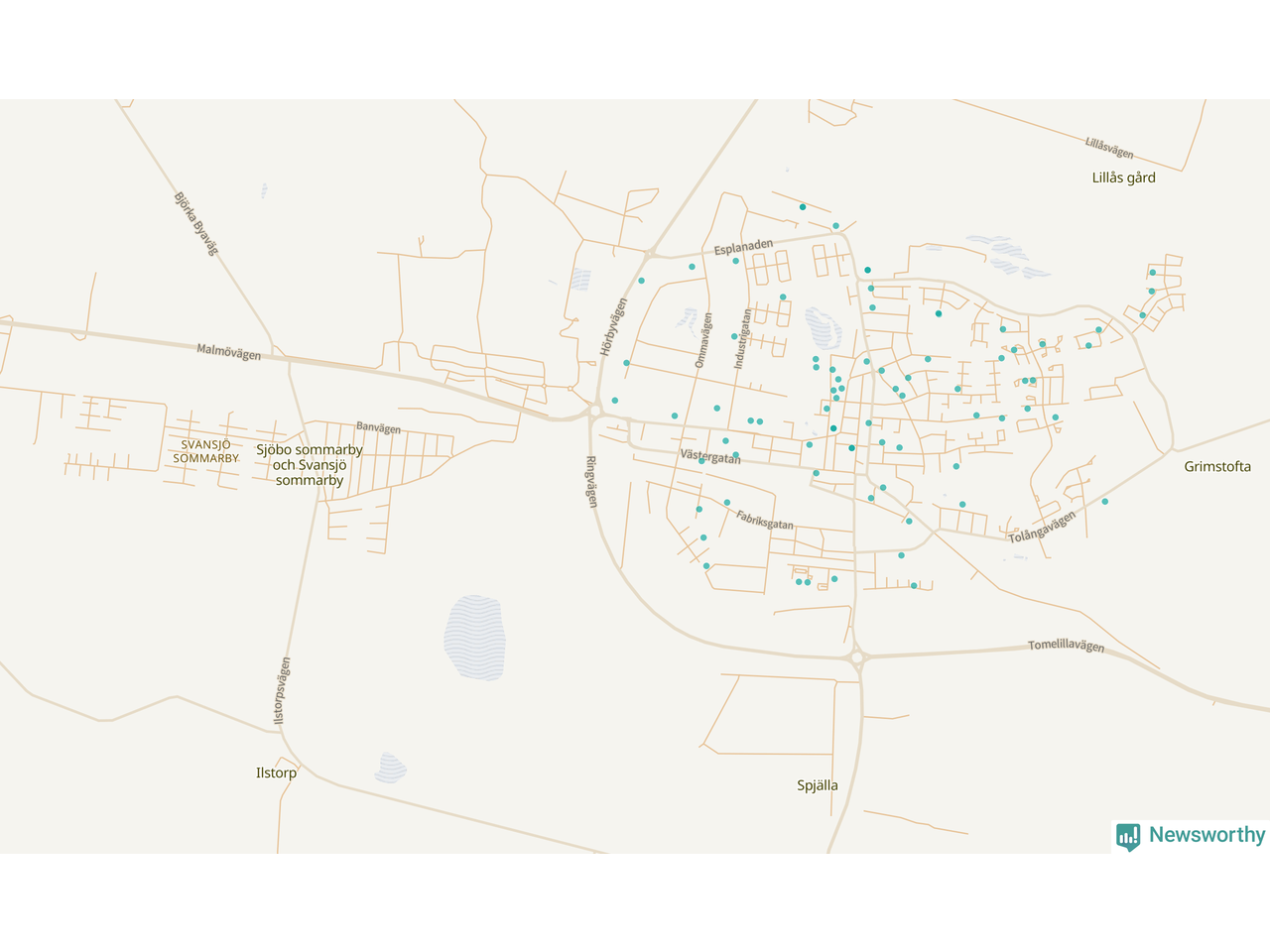The width and height of the screenshot is (1270, 952).
Task: Click the large lake west of Ringvägen
Action: (474, 637)
